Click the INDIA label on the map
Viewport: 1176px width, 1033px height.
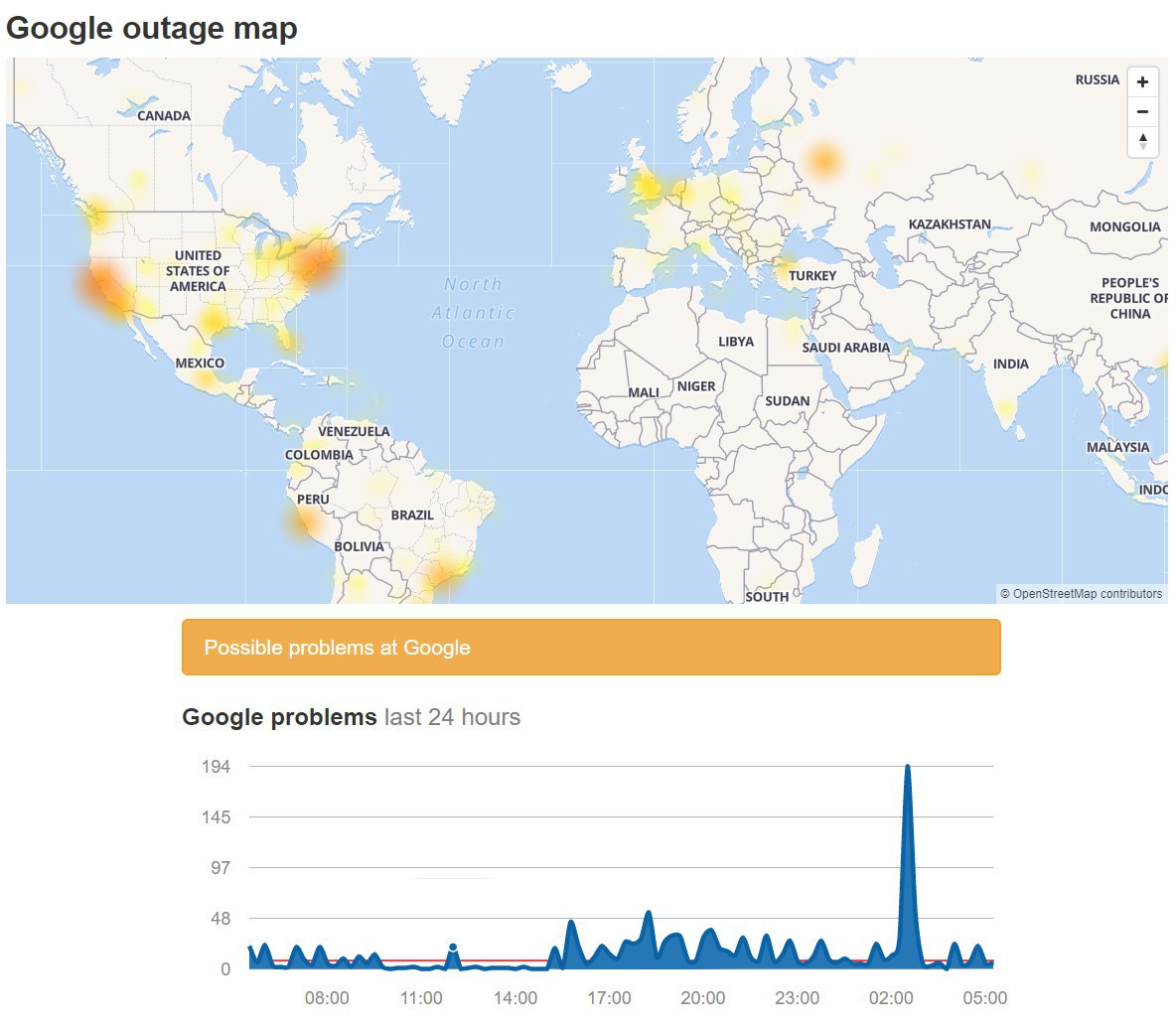[x=1010, y=364]
